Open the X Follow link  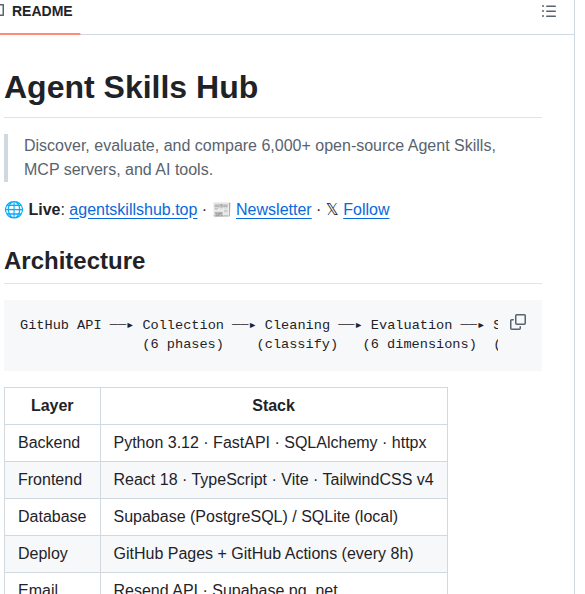tap(366, 209)
